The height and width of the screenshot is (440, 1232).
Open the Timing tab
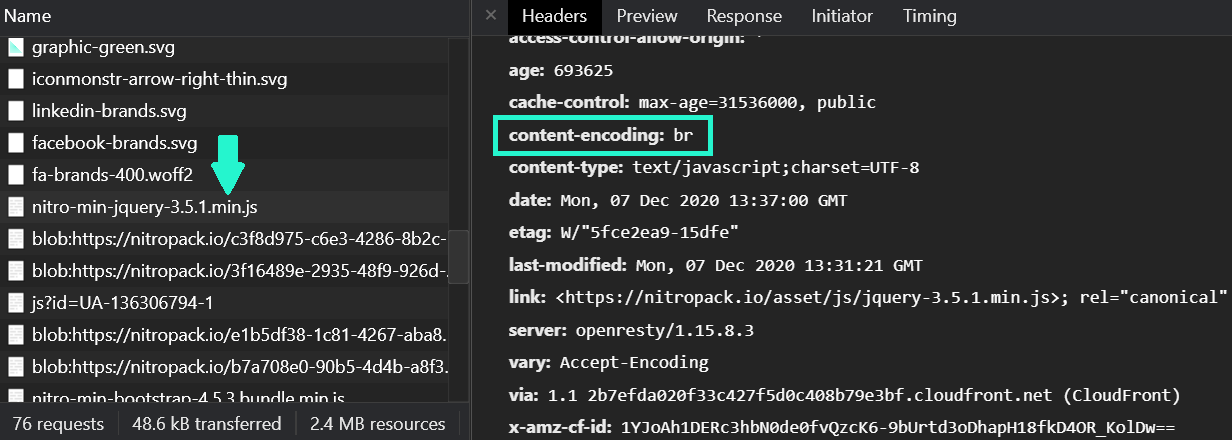929,16
